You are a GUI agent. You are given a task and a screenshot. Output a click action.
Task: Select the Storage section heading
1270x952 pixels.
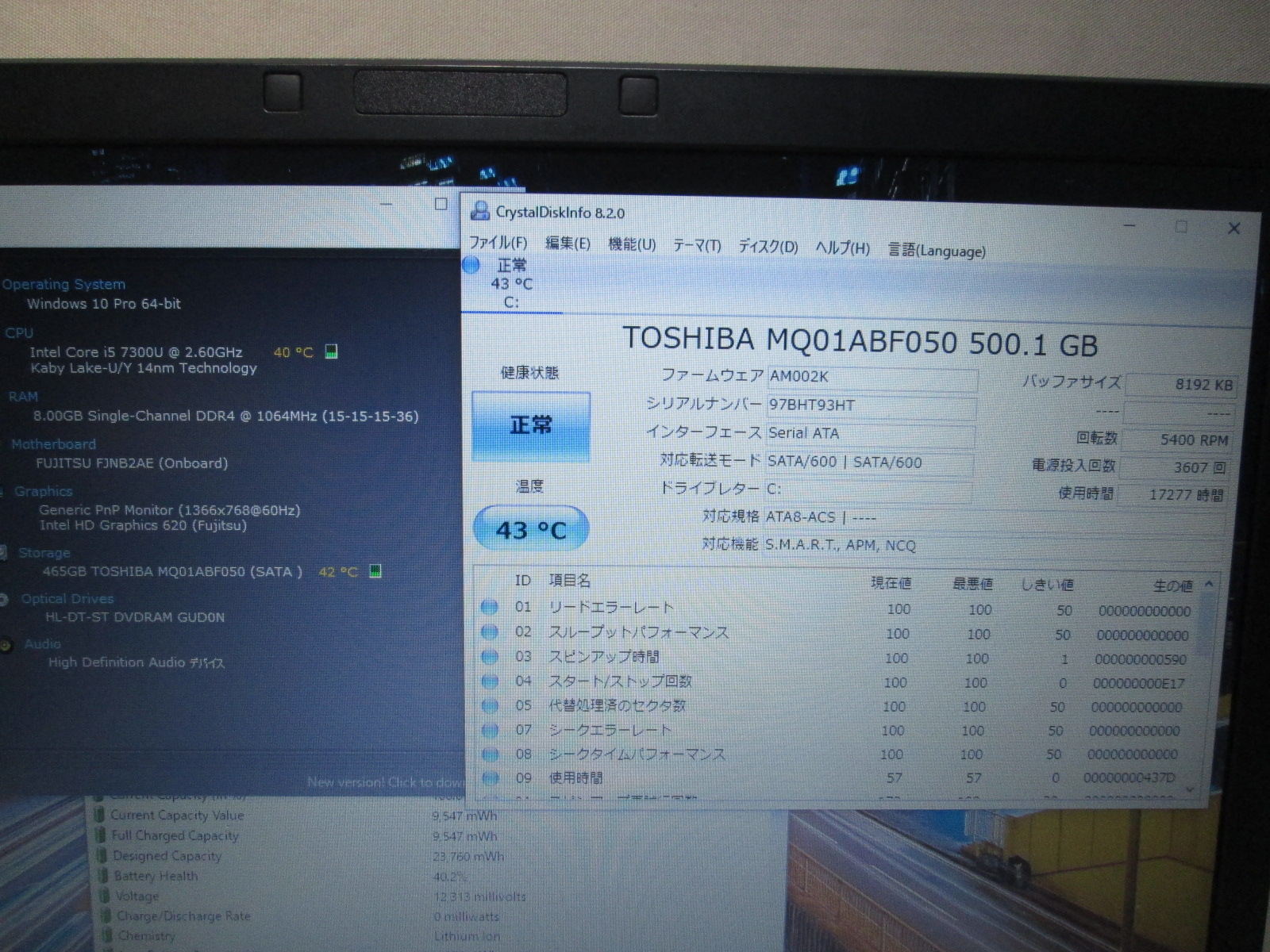(44, 553)
